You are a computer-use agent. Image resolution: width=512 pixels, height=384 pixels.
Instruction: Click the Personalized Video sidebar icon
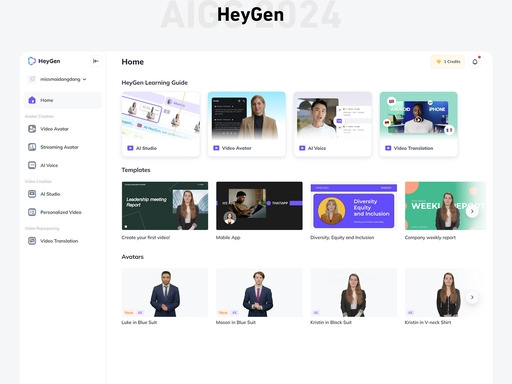(x=32, y=212)
